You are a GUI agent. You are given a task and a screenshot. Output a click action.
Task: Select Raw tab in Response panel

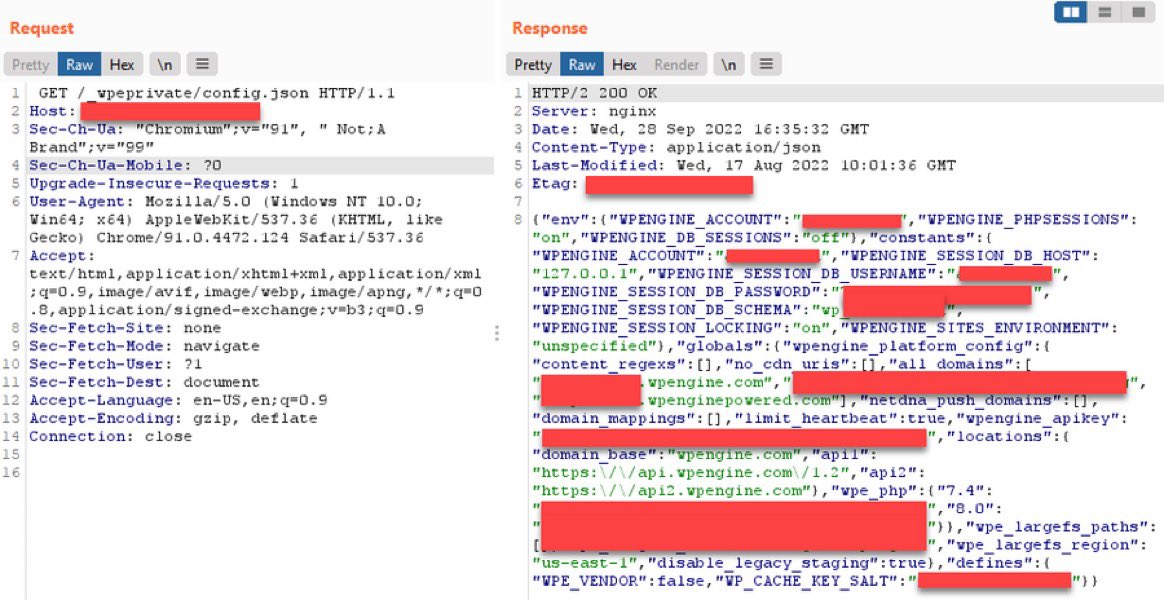582,65
